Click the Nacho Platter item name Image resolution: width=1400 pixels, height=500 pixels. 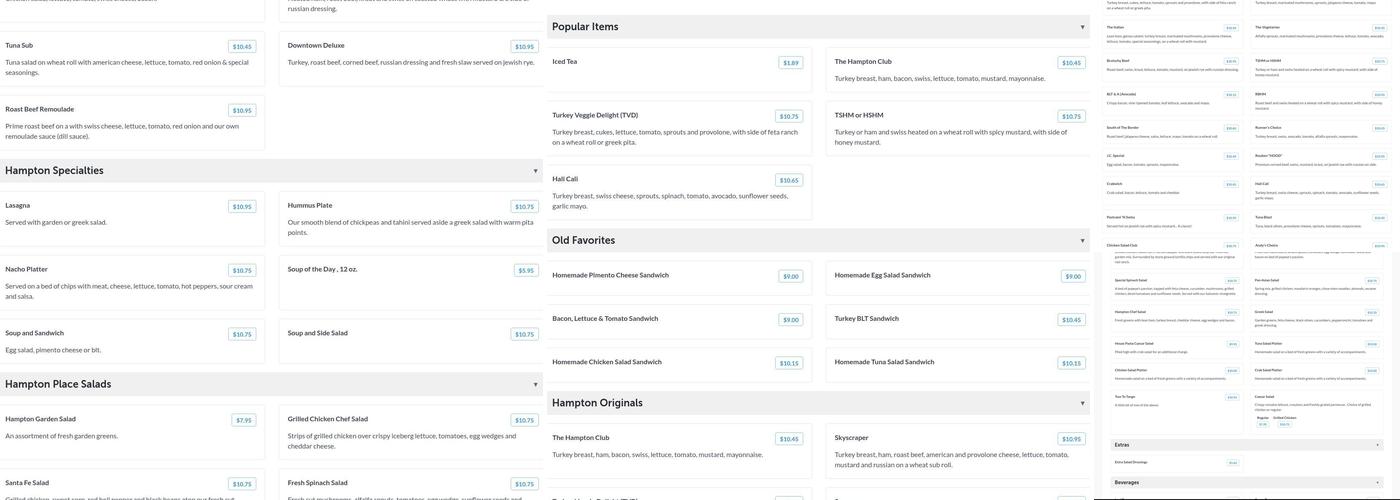pyautogui.click(x=27, y=270)
